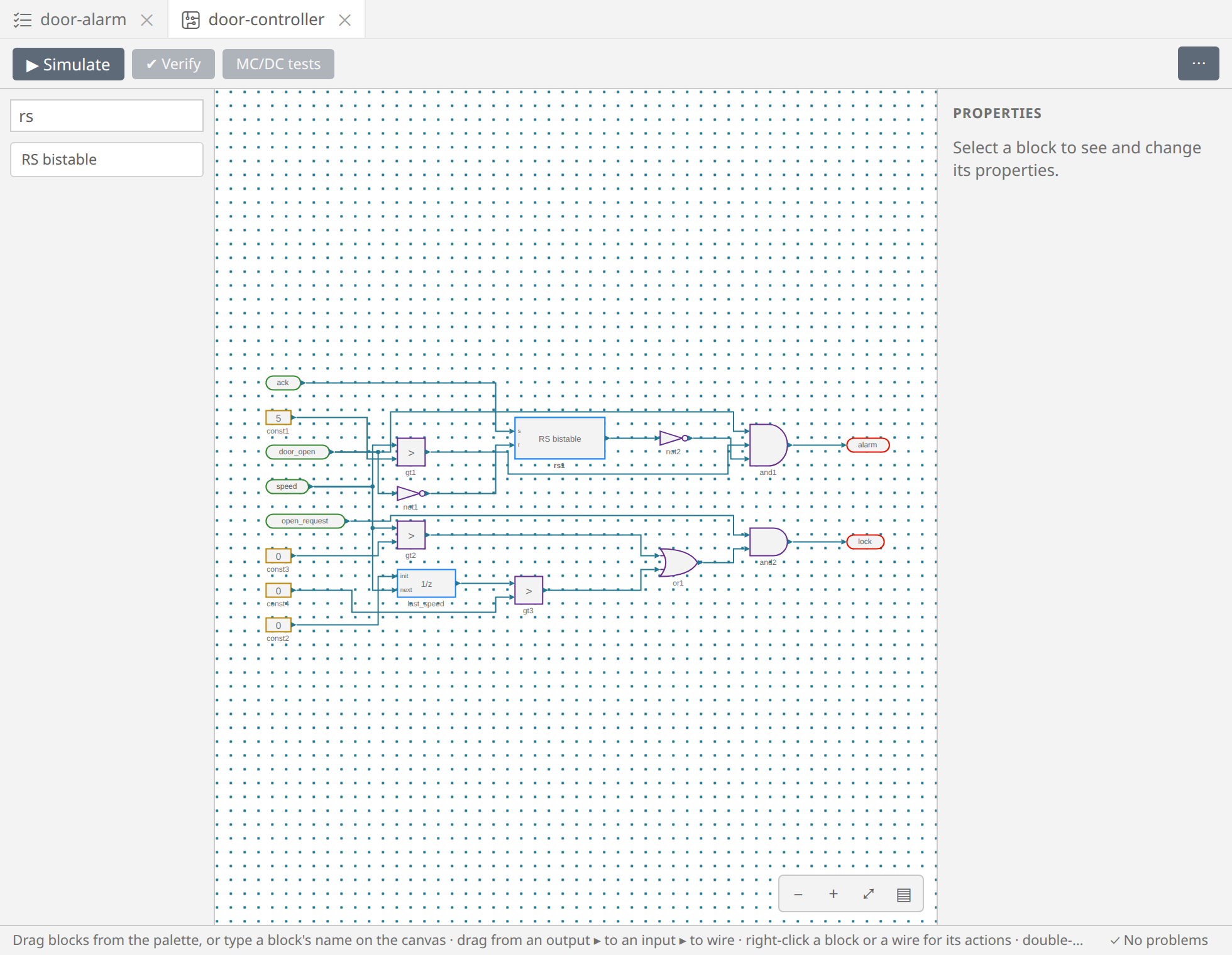Select the ack input block
Screen dimensions: 1232x955
pos(283,383)
